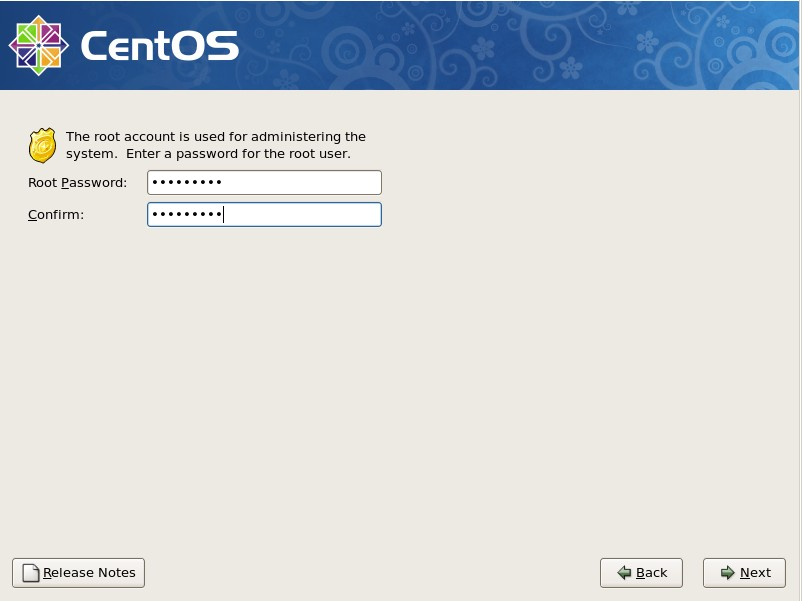Click the right arrow icon on Next

(x=727, y=573)
